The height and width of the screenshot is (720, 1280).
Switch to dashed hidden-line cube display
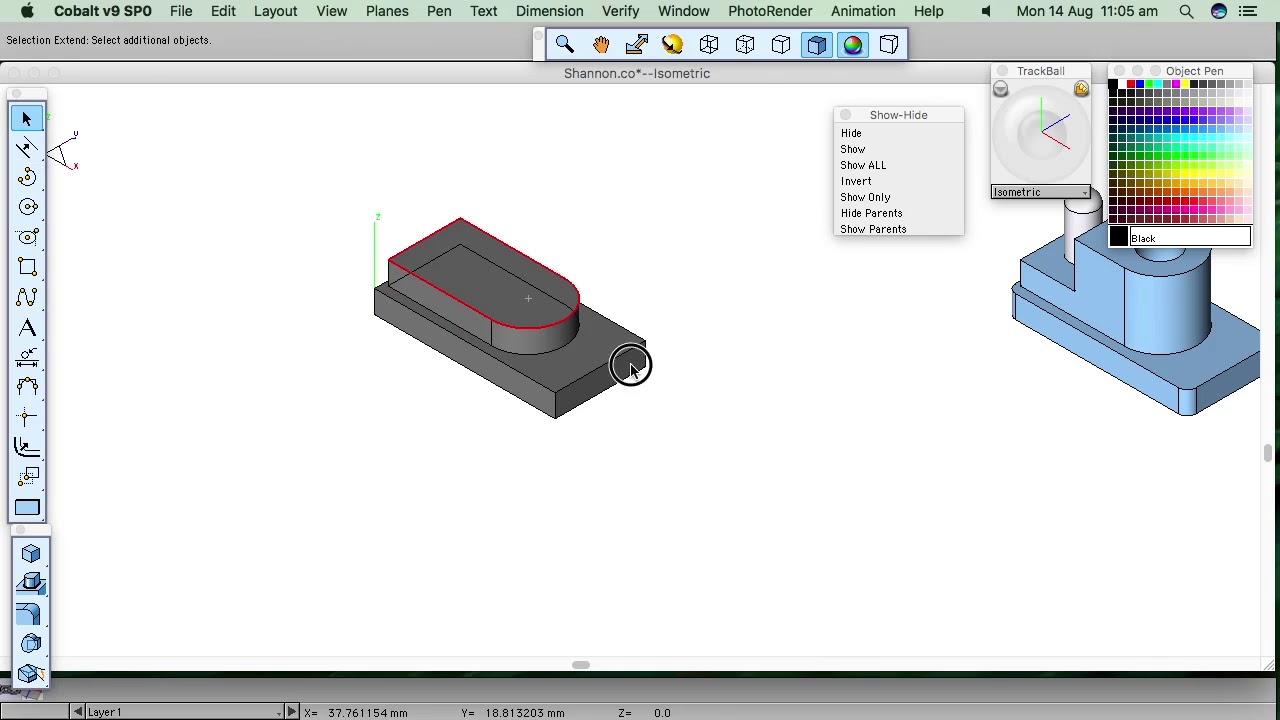point(745,44)
